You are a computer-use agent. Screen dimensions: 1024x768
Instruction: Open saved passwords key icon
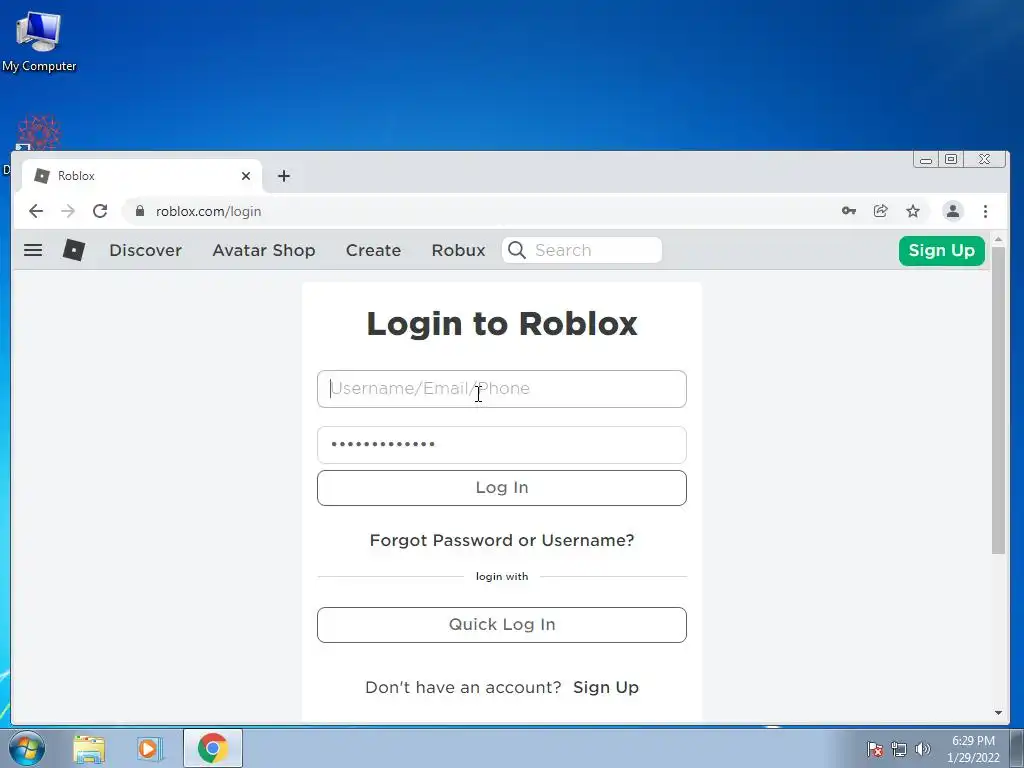point(848,211)
